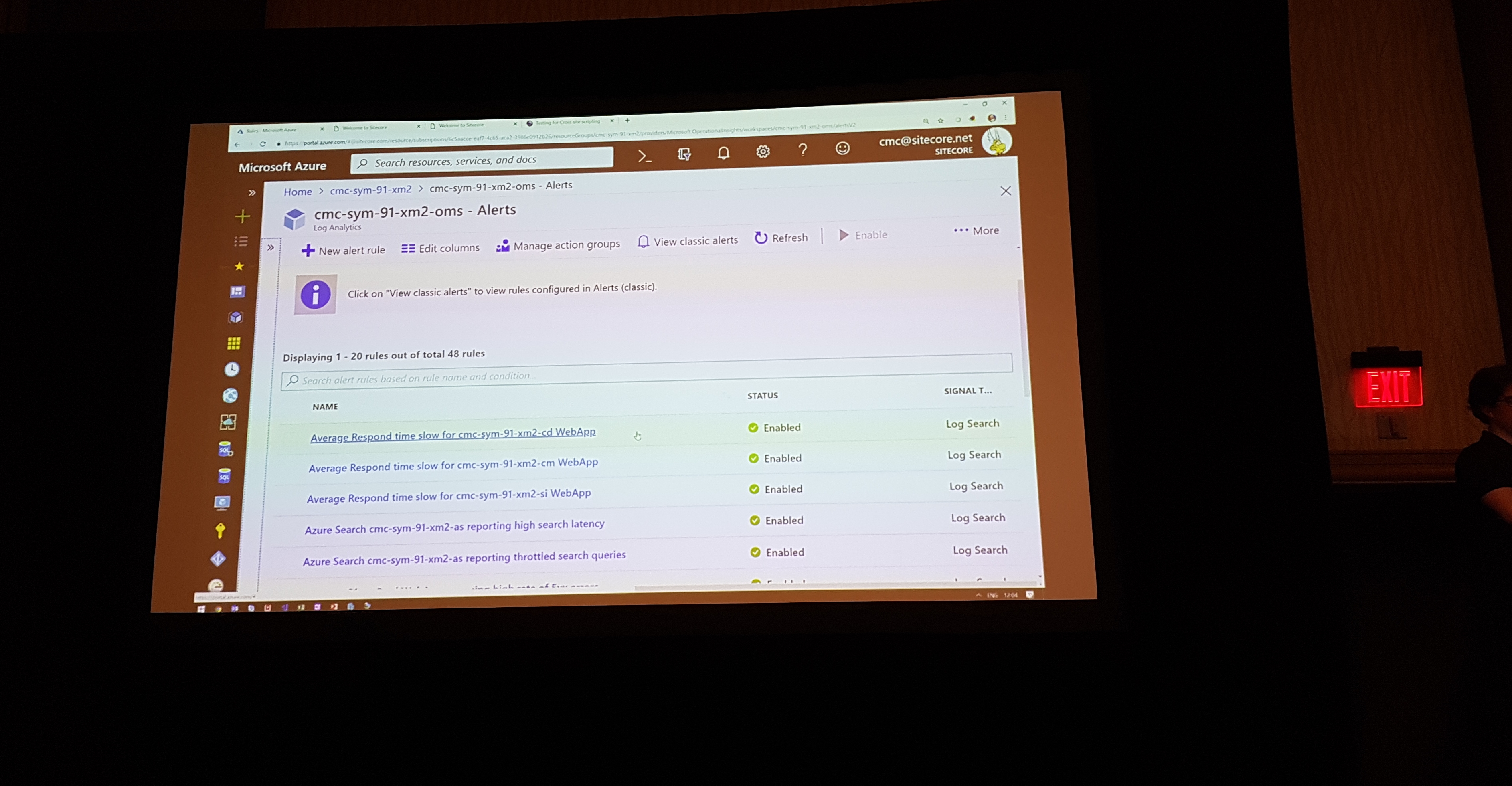
Task: Create a resource via the plus icon
Action: [x=242, y=216]
